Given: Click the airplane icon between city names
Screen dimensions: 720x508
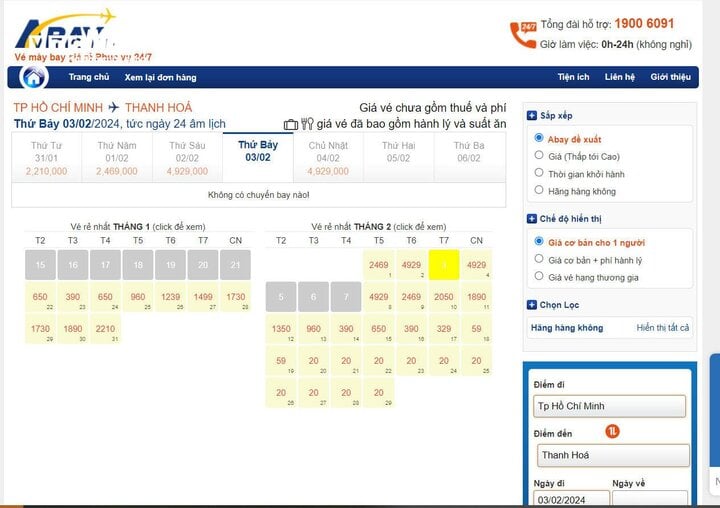Looking at the screenshot, I should coord(114,107).
